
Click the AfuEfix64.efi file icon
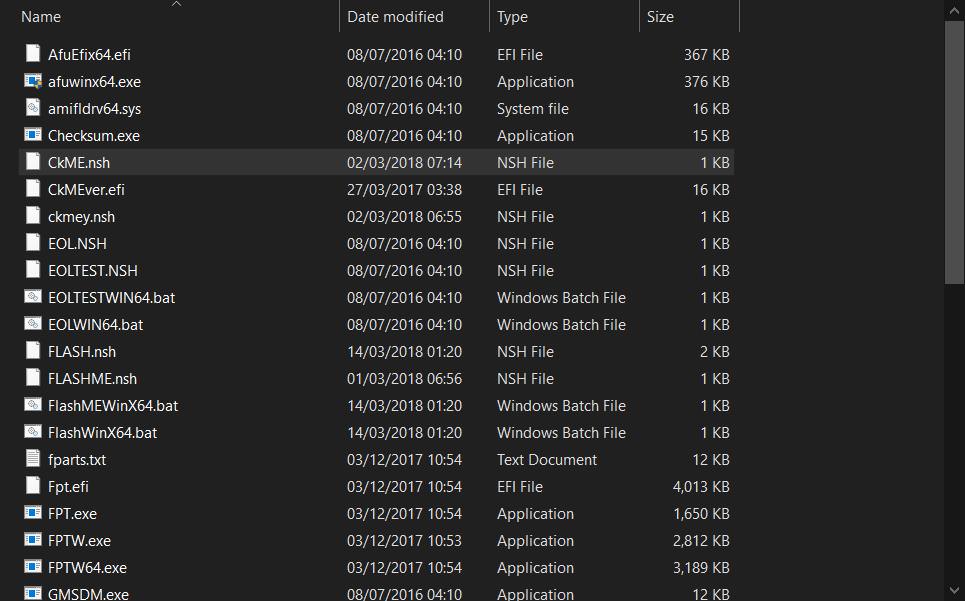(x=33, y=54)
